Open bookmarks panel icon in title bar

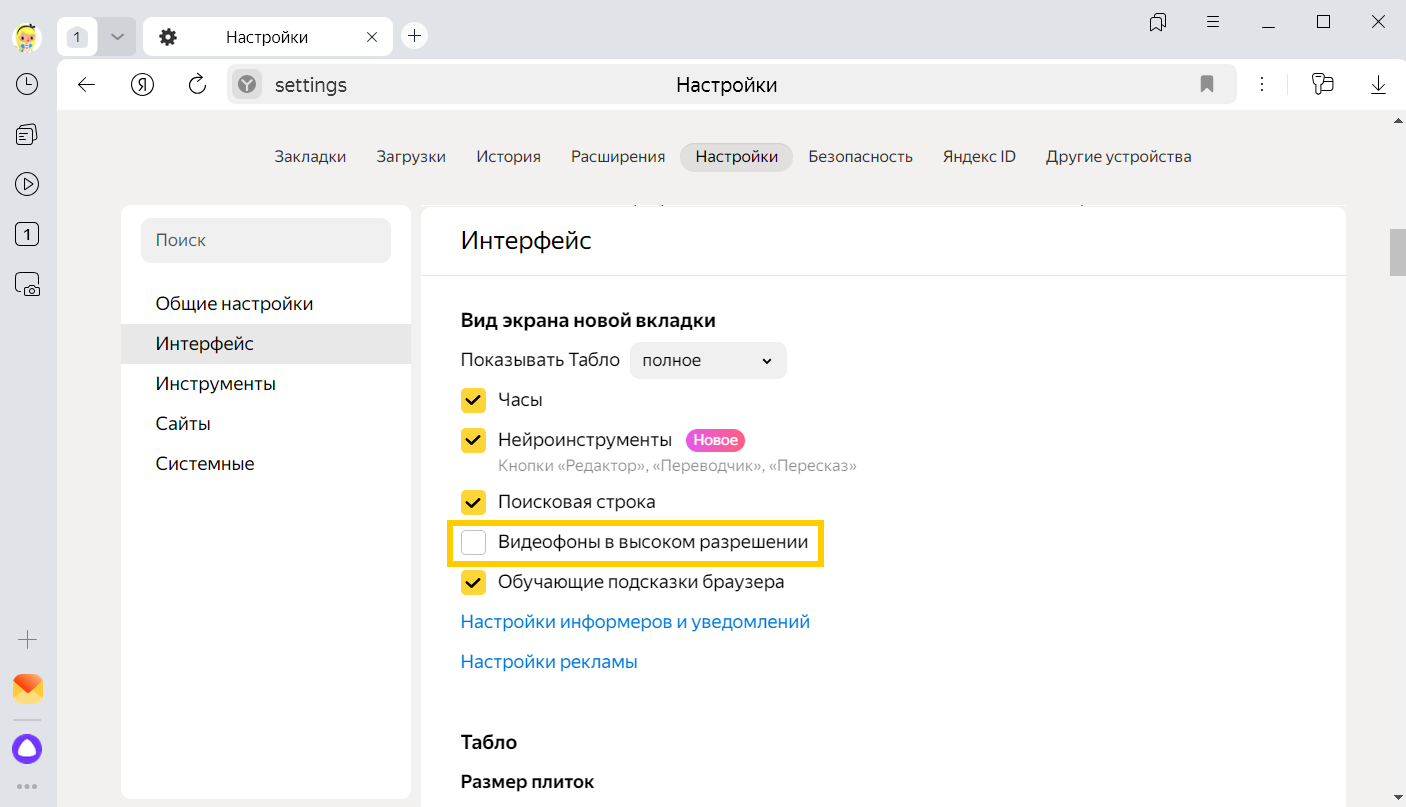coord(1158,22)
